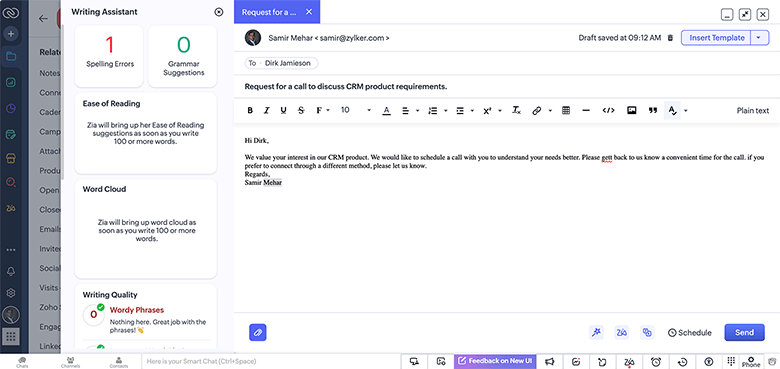This screenshot has width=780, height=369.
Task: Open the alarm clock reminders icon
Action: pyautogui.click(x=656, y=362)
